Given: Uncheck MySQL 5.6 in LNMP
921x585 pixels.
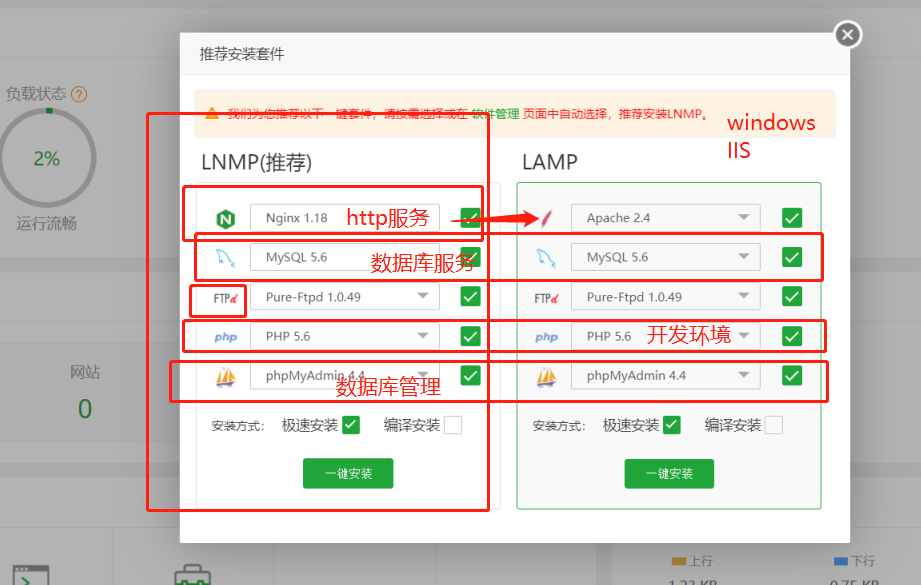Looking at the screenshot, I should point(470,257).
